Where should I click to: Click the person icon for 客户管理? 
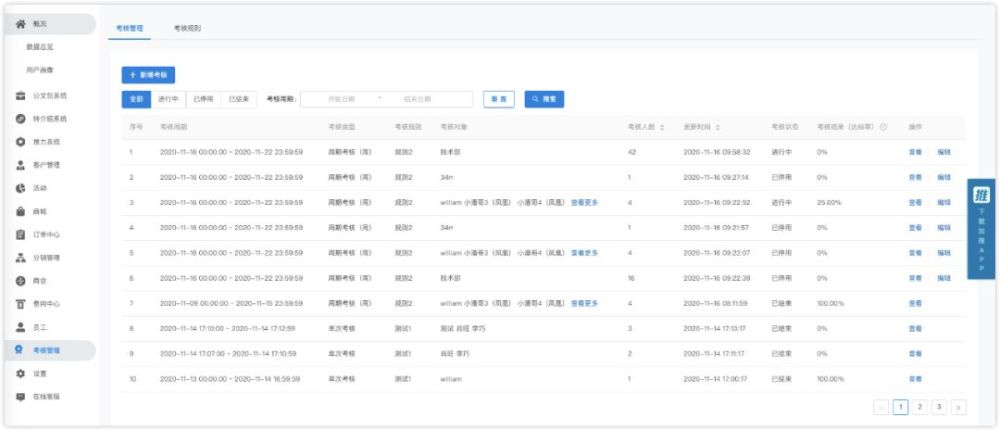coord(20,165)
